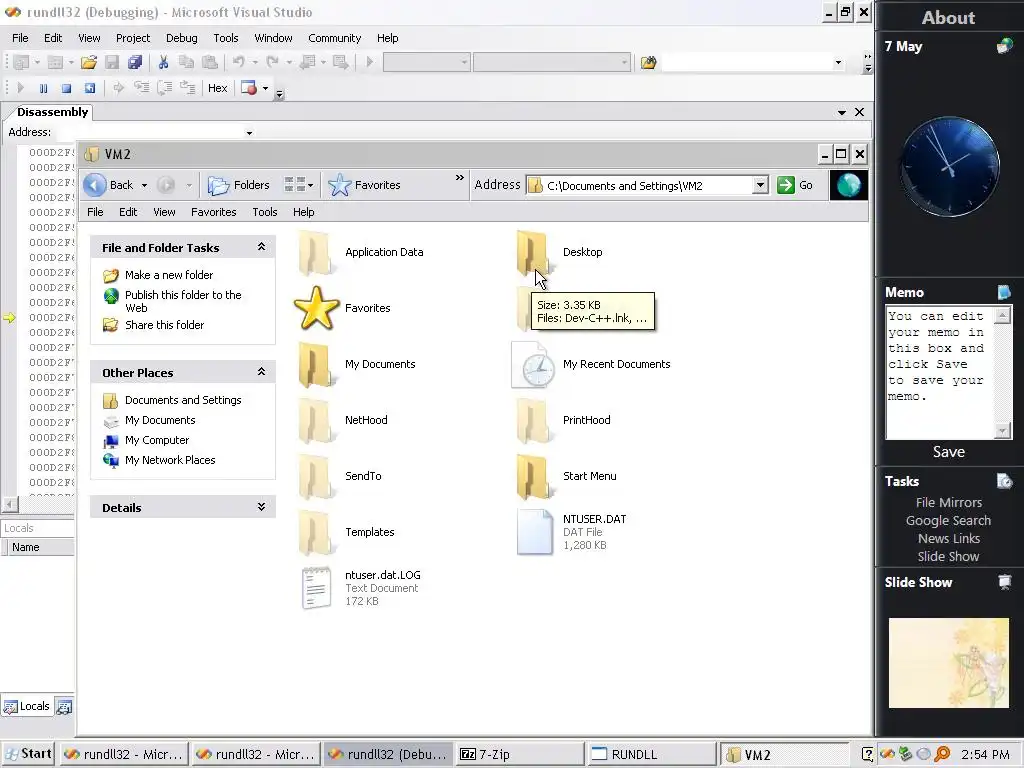Select the Templates folder icon

click(x=316, y=532)
